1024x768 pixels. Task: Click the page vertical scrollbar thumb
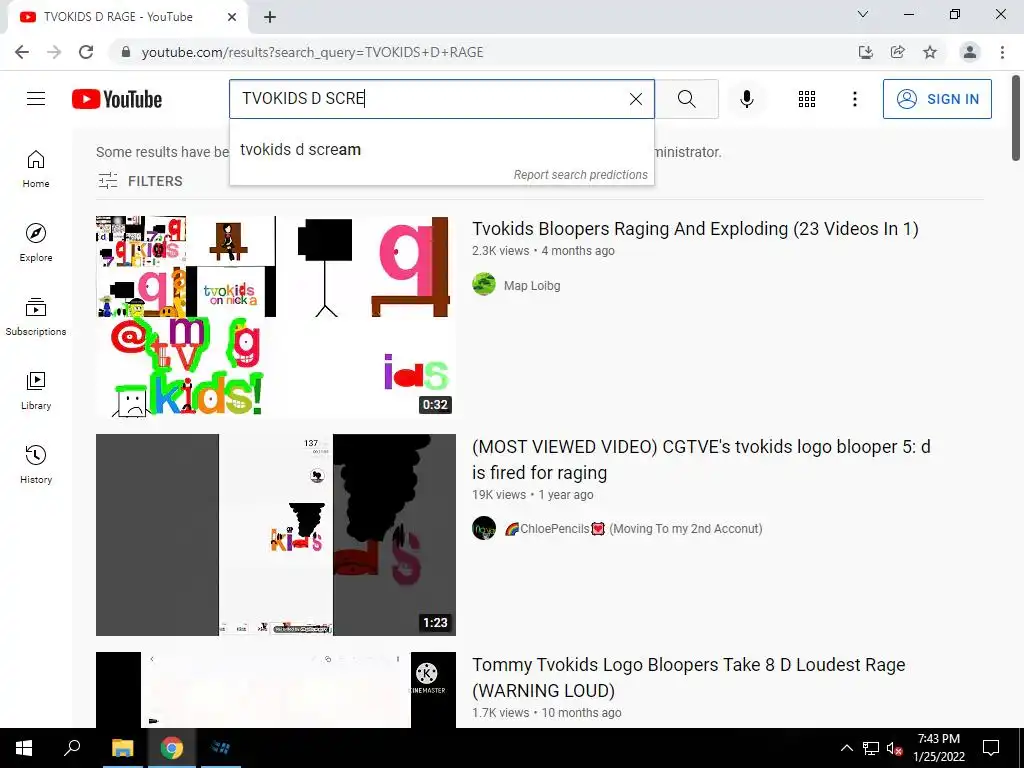[1016, 118]
